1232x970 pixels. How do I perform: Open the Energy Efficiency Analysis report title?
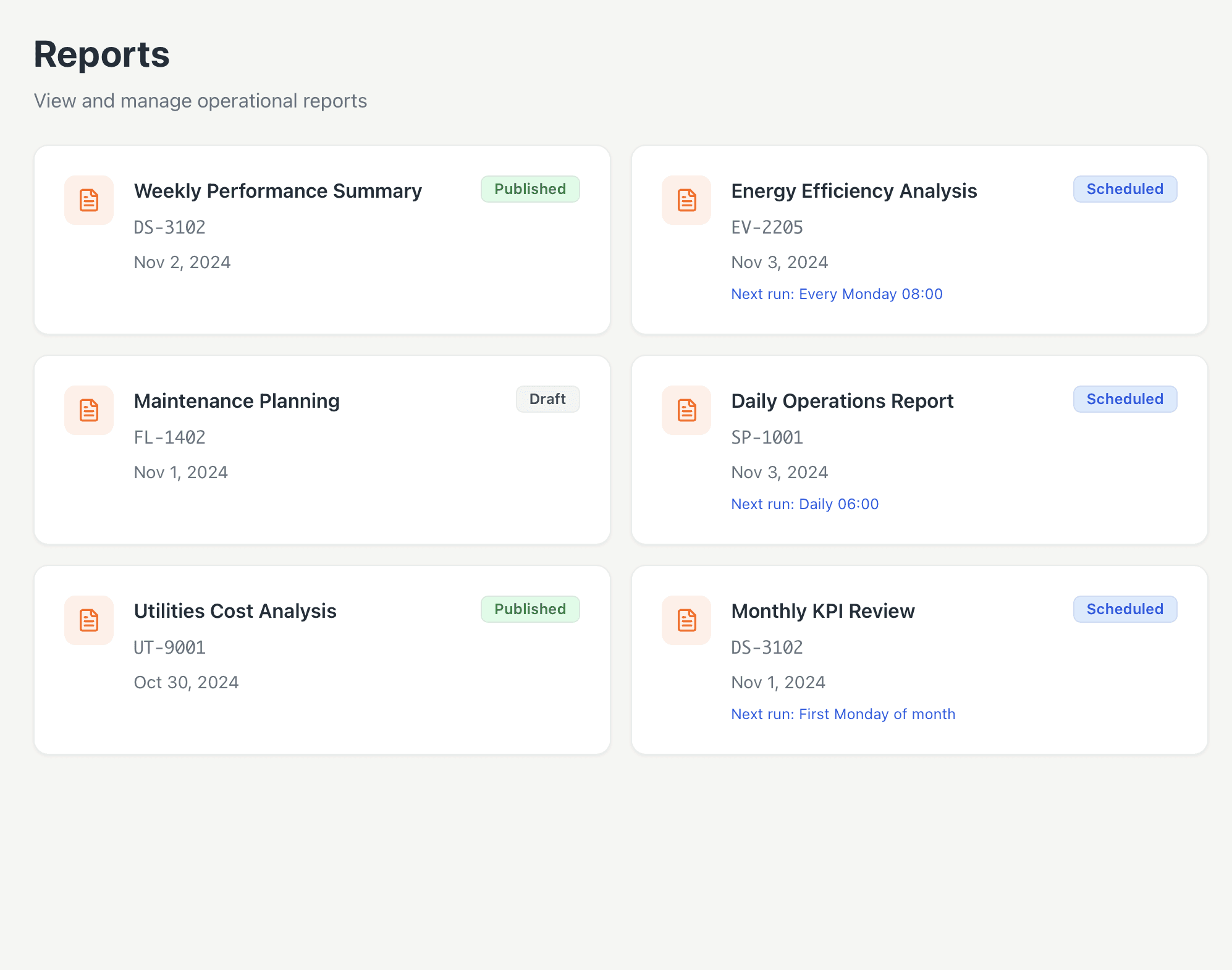[854, 191]
